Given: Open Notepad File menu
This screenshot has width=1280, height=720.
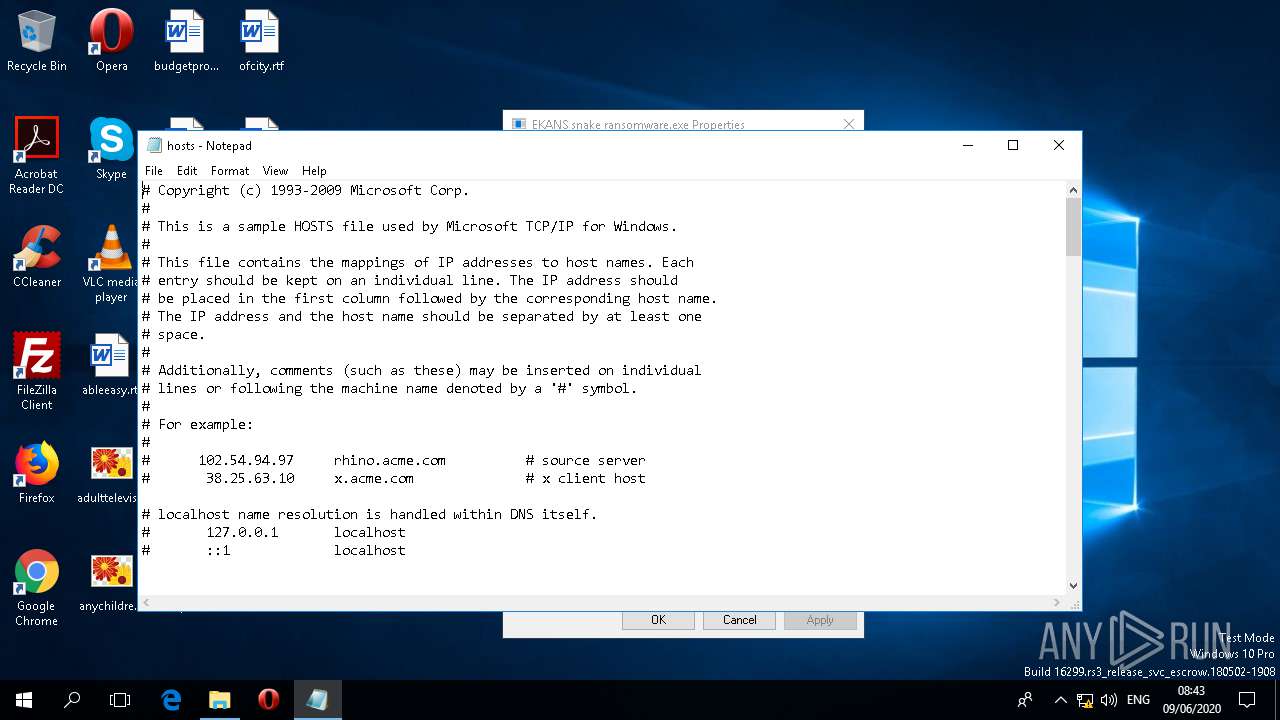Looking at the screenshot, I should (153, 171).
